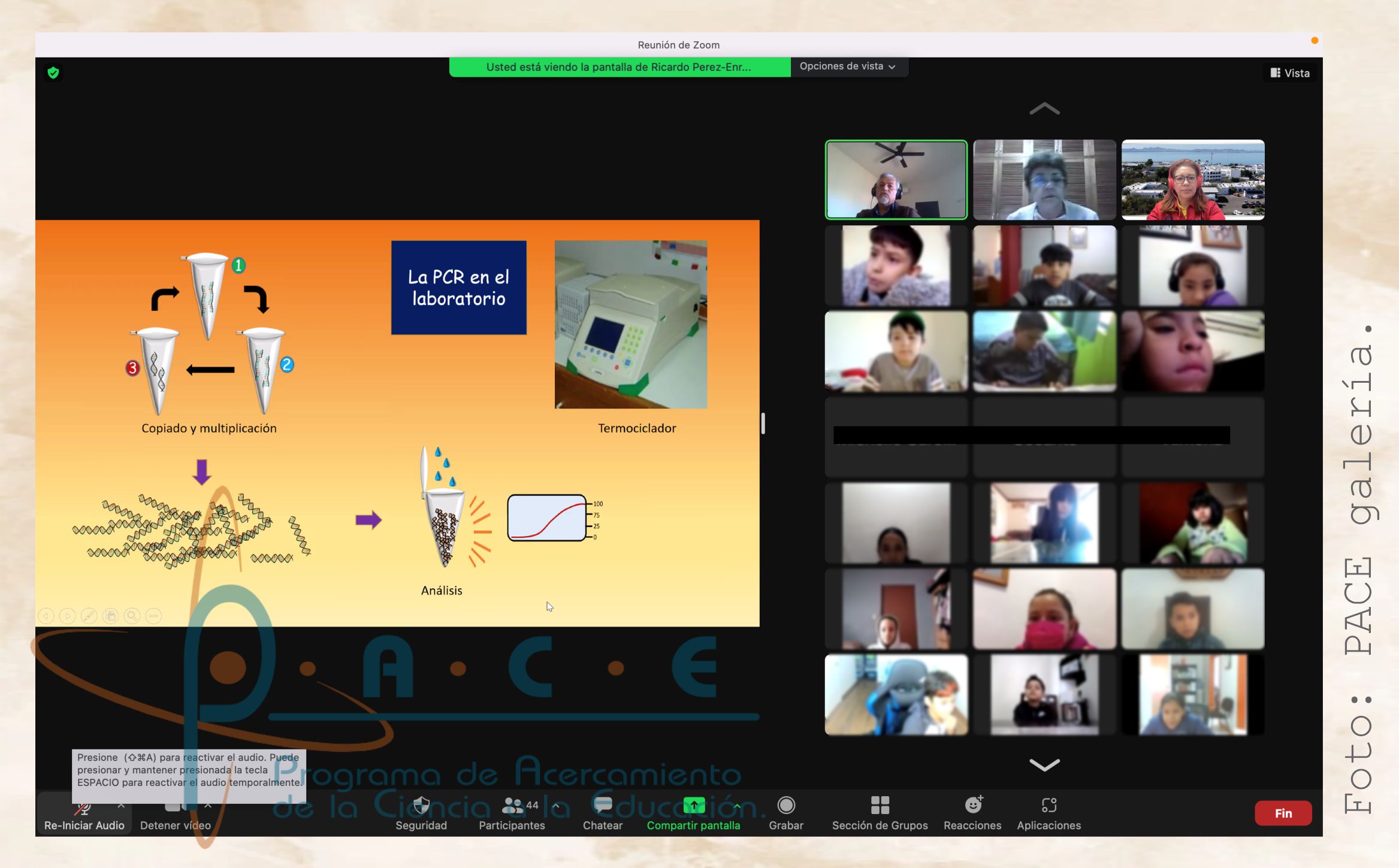Start recording with the Grabar button

786,813
